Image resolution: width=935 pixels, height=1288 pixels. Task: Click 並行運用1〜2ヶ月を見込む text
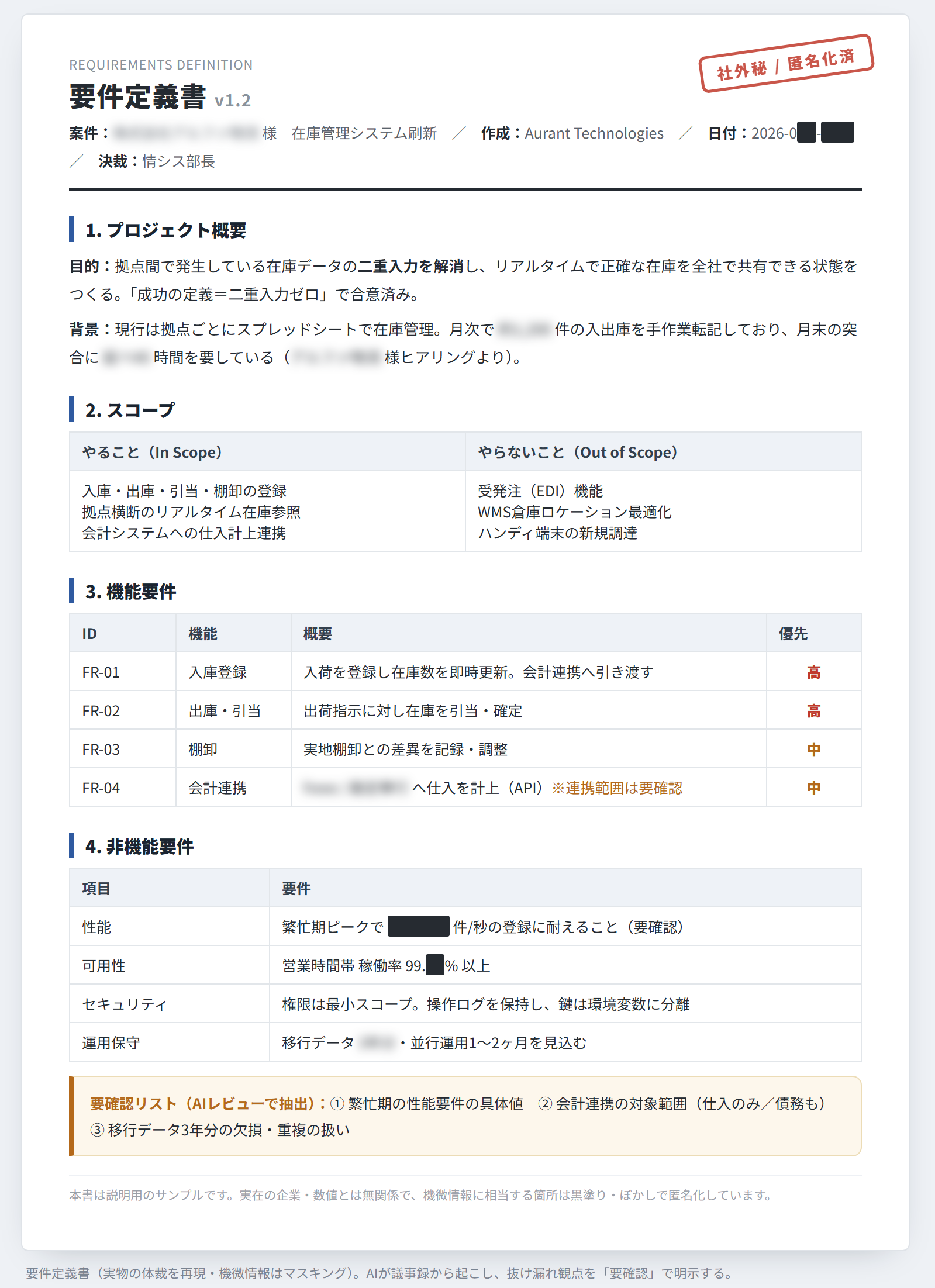click(498, 1043)
